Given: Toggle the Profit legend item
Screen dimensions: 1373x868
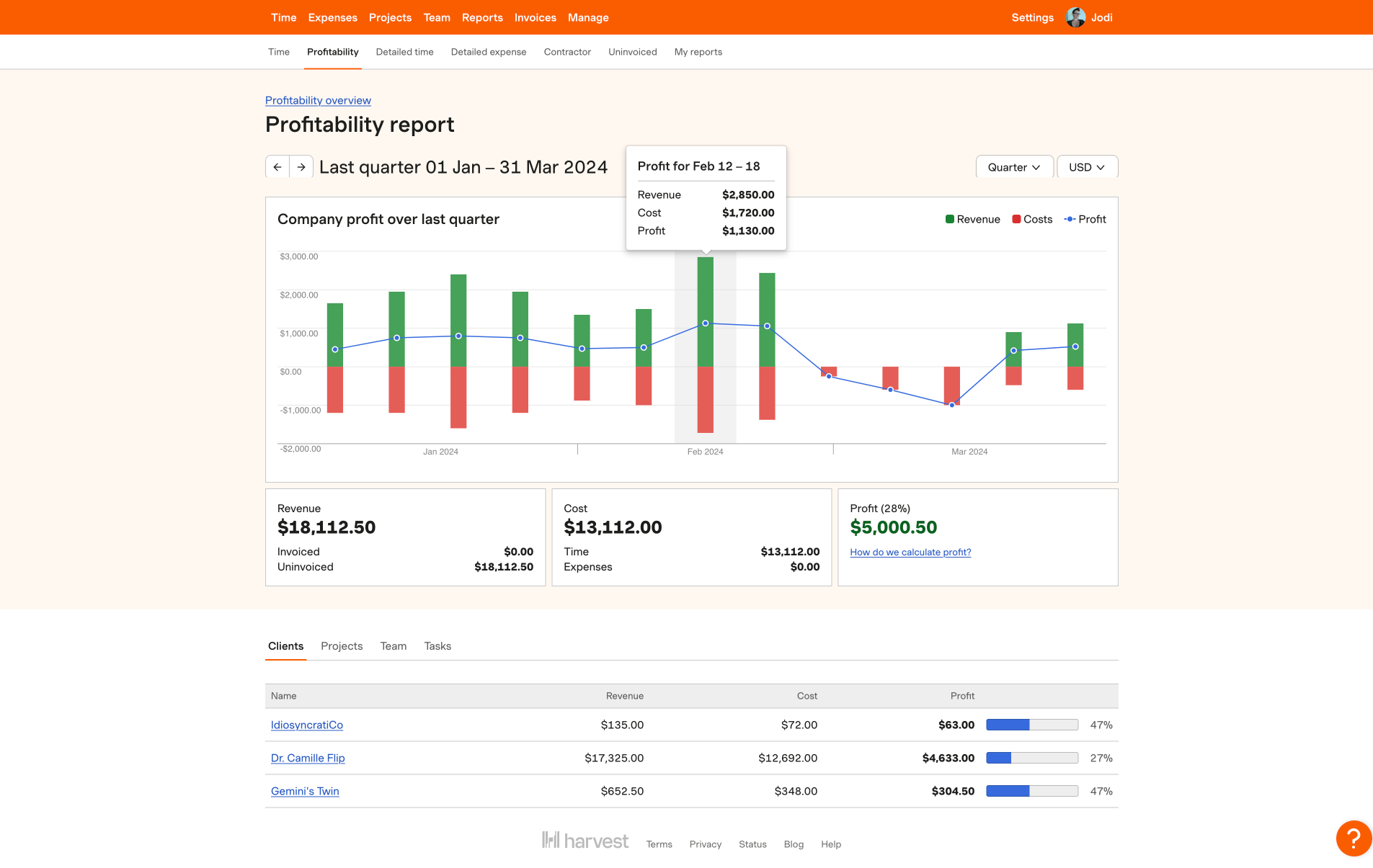Looking at the screenshot, I should pyautogui.click(x=1085, y=219).
